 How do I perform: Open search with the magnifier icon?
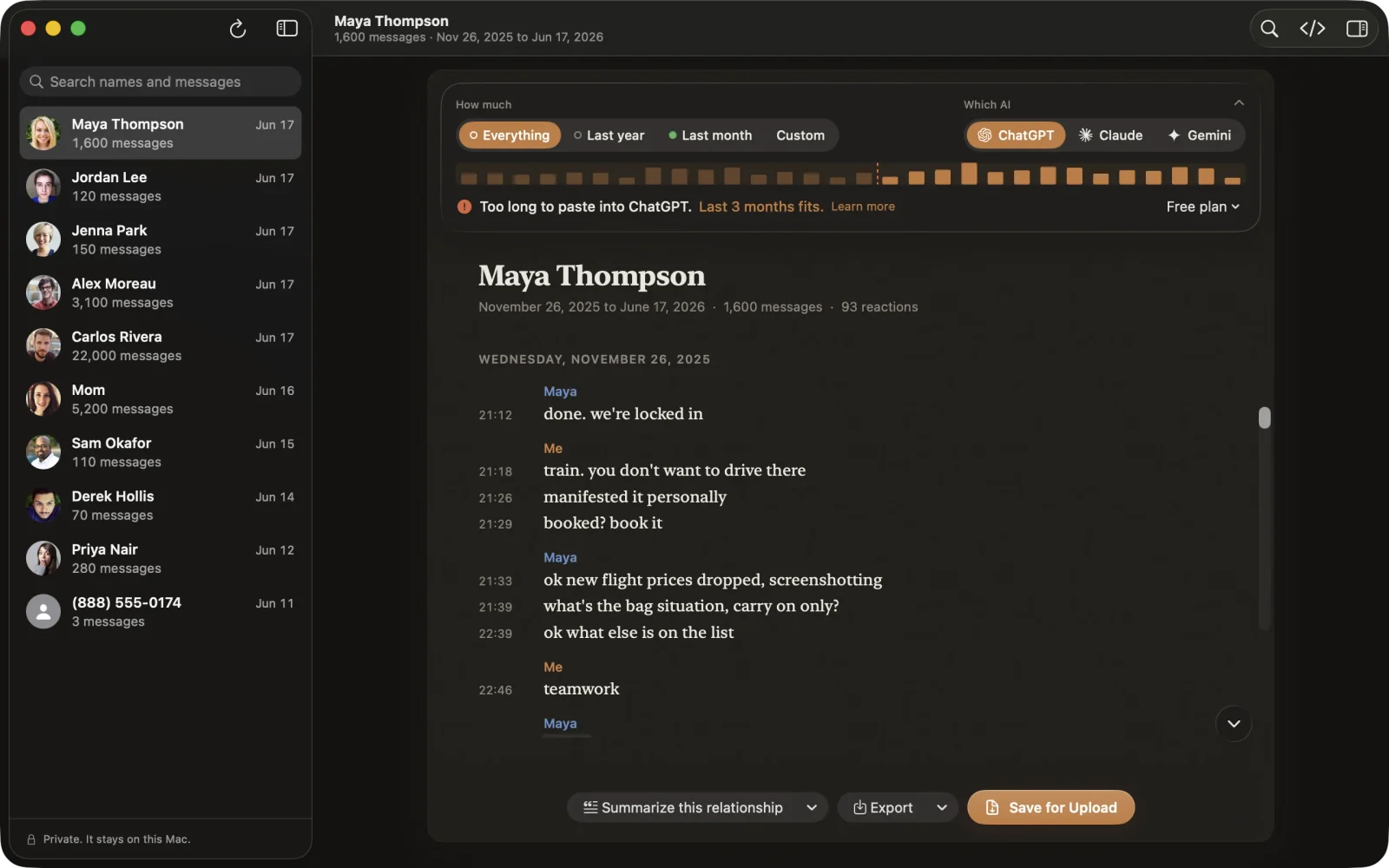tap(1269, 29)
